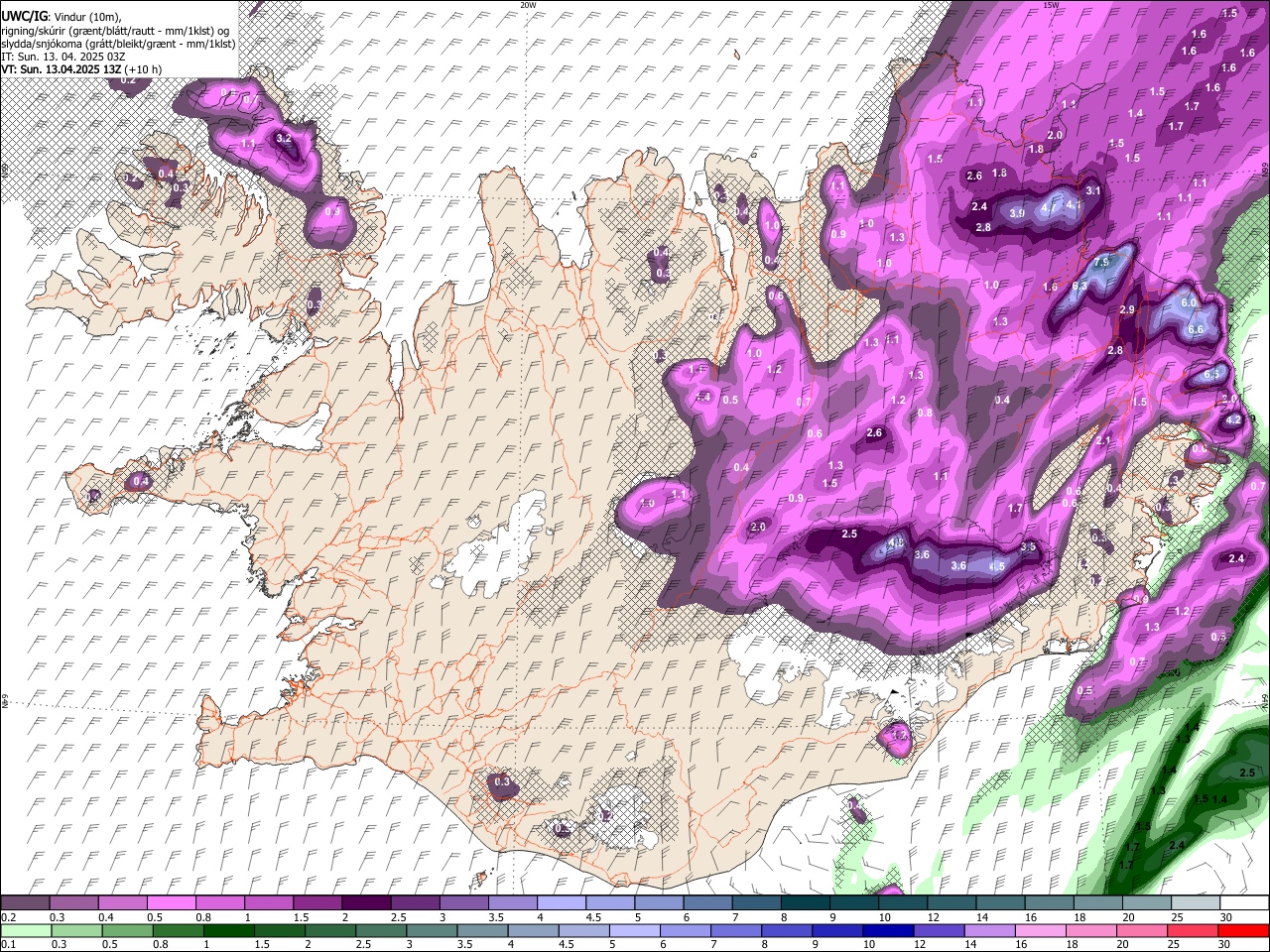
Task: Select the green-scale swatch between 0.1 and 0.3
Action: click(x=25, y=931)
